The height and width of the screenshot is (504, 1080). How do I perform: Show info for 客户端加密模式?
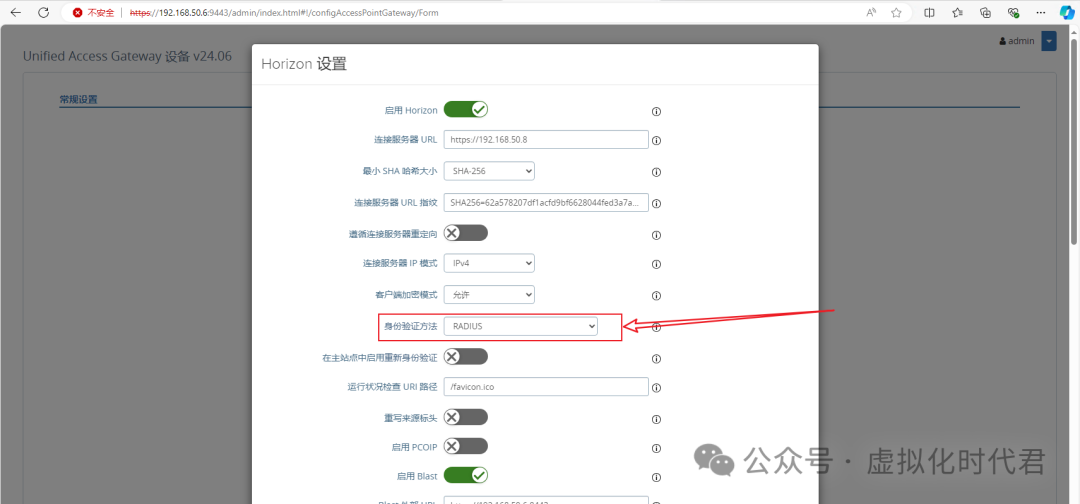point(656,296)
